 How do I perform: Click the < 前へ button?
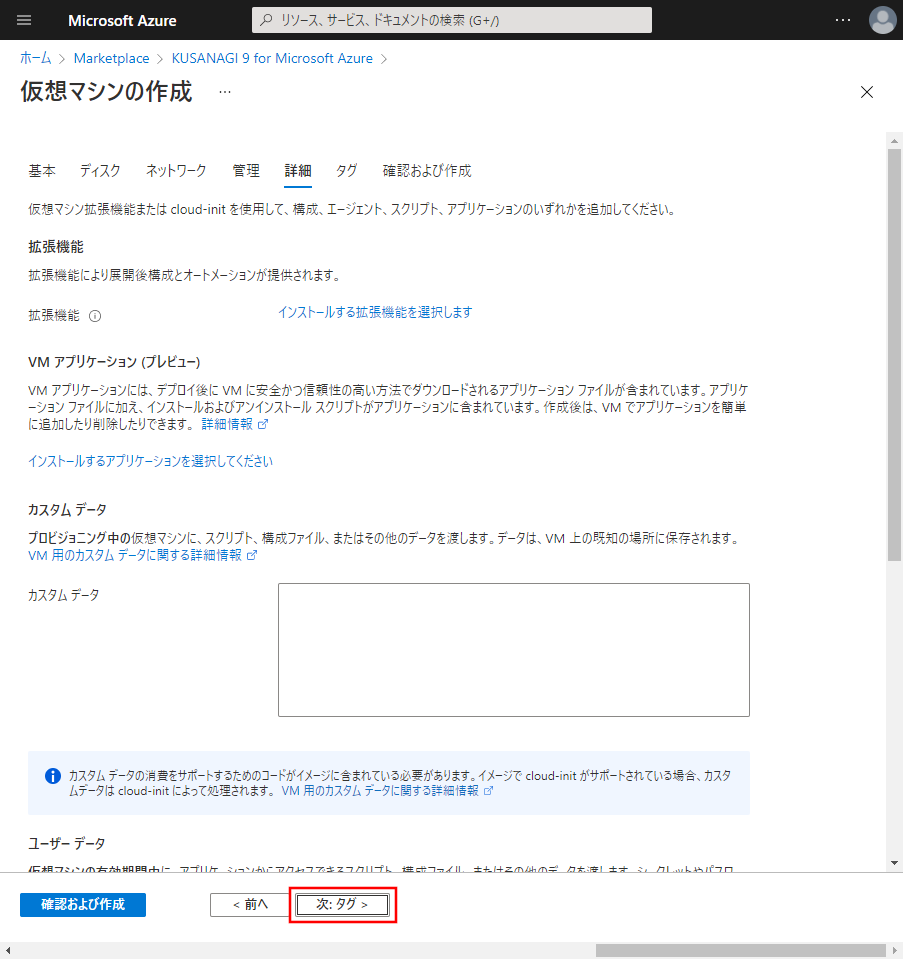click(250, 905)
